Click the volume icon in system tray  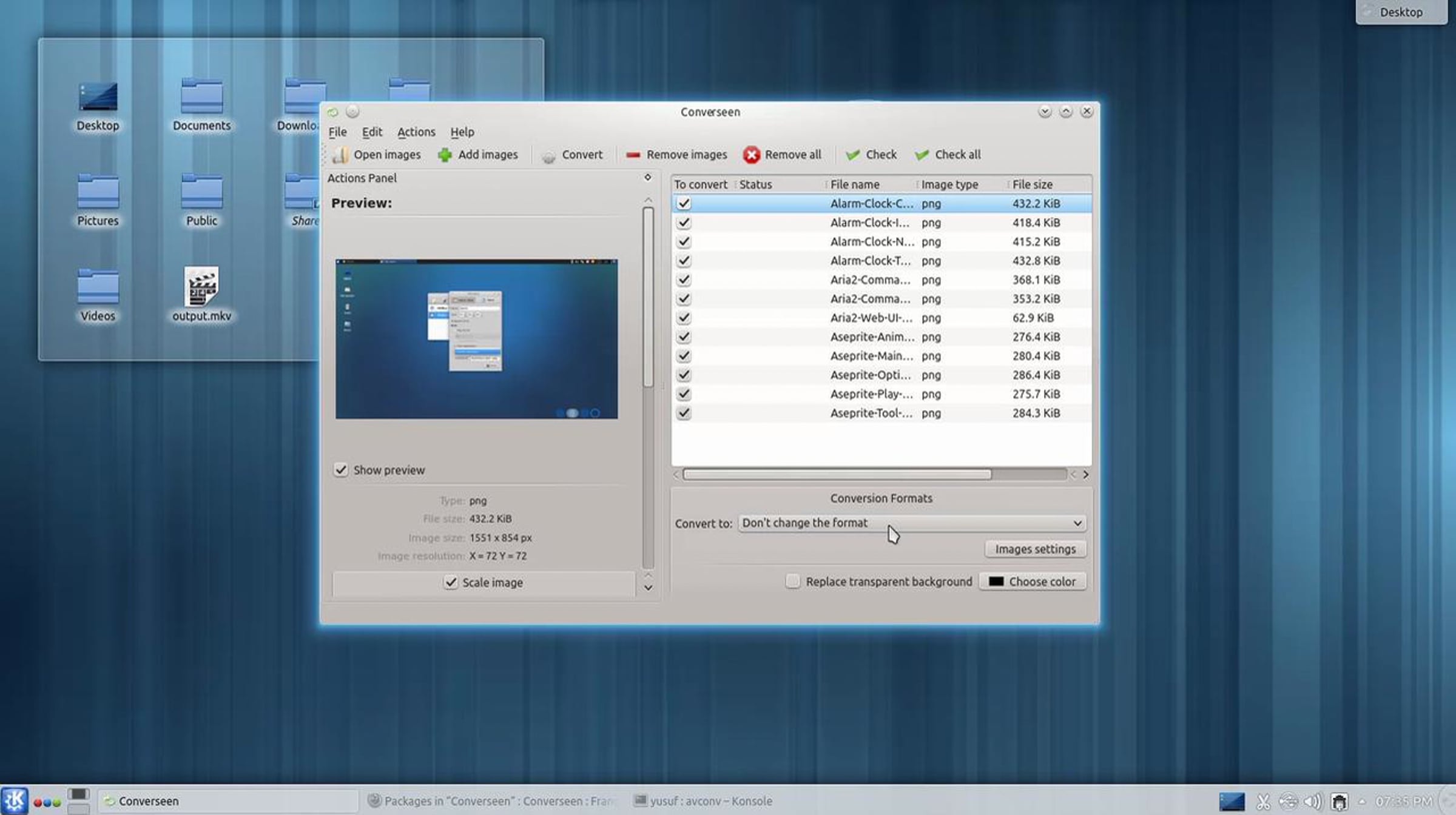pos(1312,802)
